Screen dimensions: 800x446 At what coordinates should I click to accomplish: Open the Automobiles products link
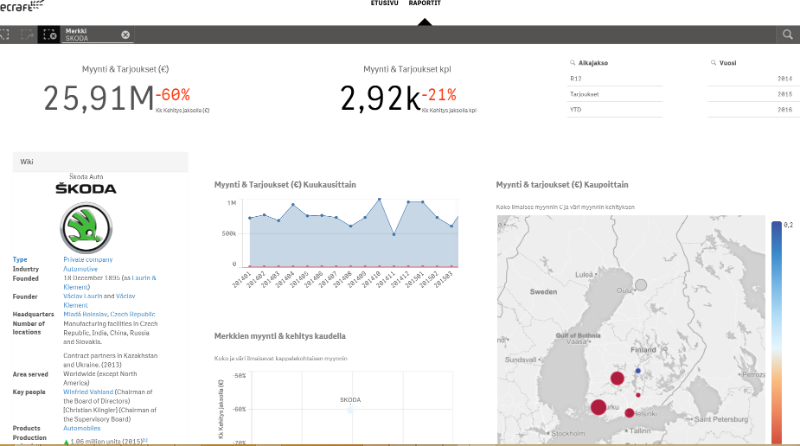pos(82,428)
